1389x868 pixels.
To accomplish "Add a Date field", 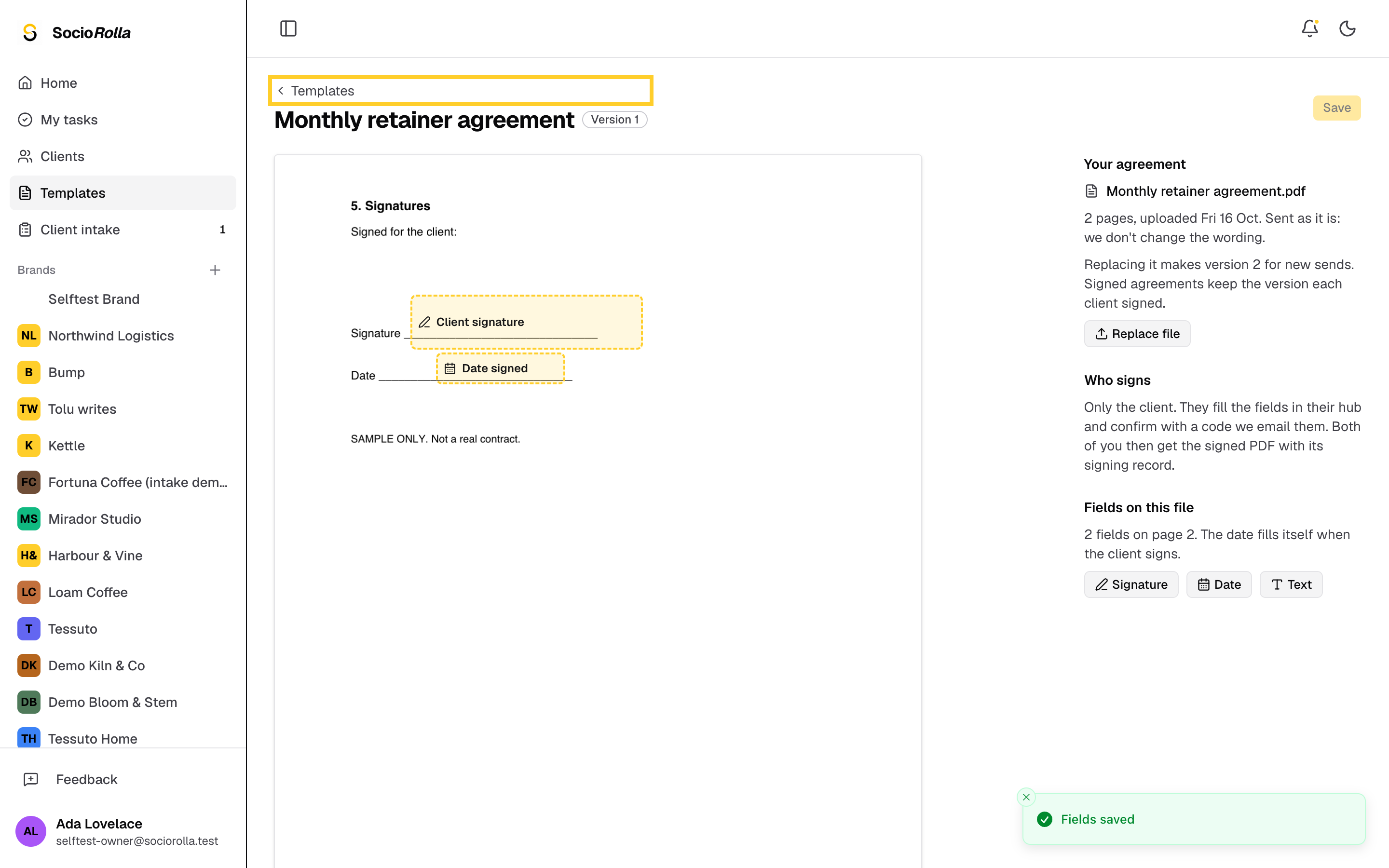I will [1219, 584].
